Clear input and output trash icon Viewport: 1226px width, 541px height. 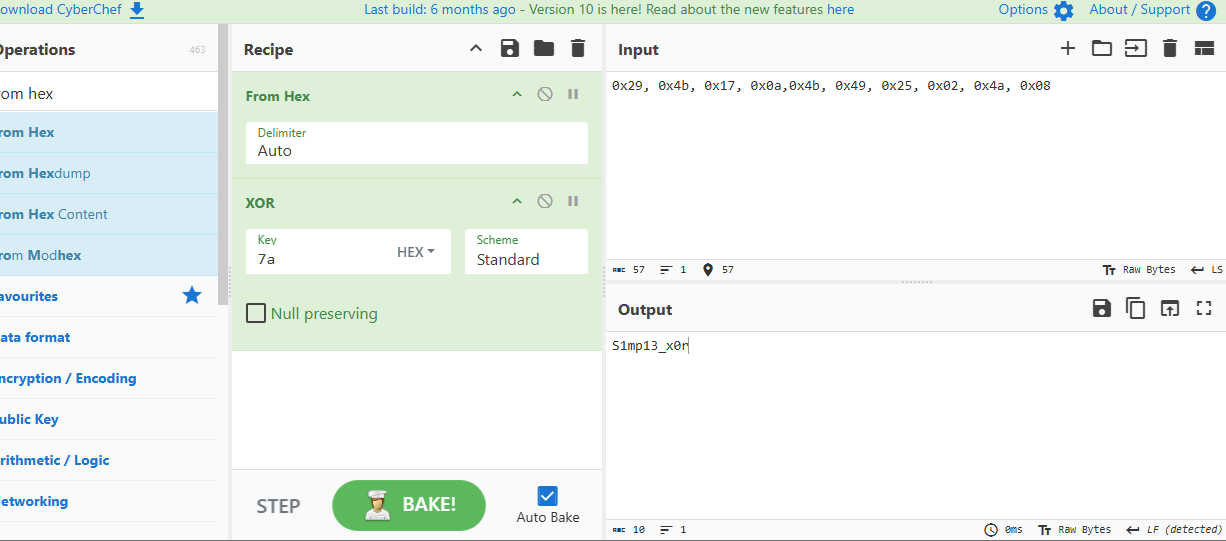tap(1170, 49)
